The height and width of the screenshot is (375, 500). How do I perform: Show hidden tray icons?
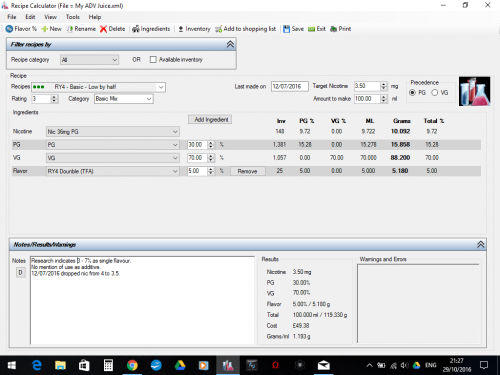(369, 365)
